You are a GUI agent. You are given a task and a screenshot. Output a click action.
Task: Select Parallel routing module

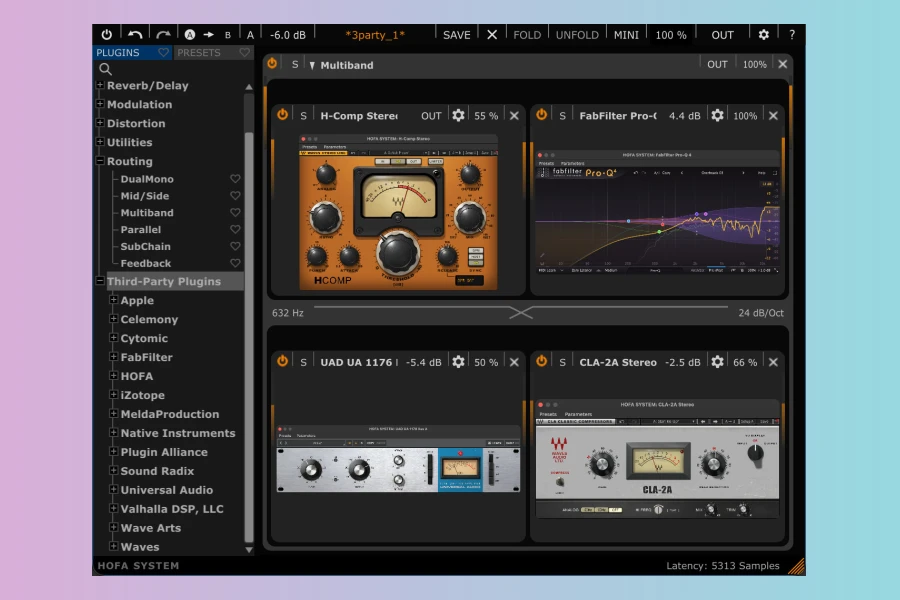click(x=141, y=230)
